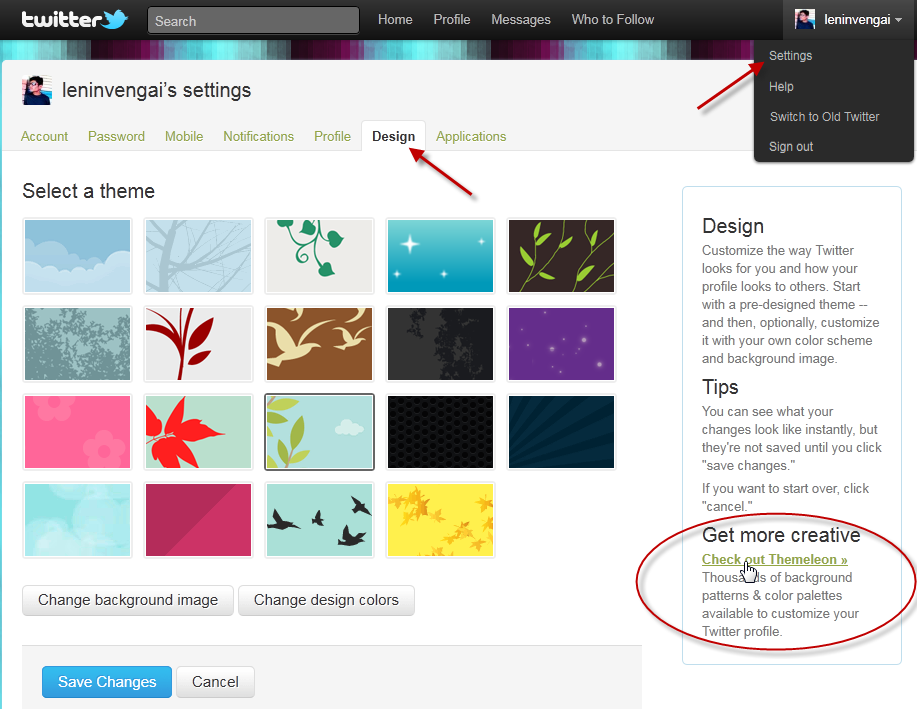Open Who to Follow

coord(612,20)
